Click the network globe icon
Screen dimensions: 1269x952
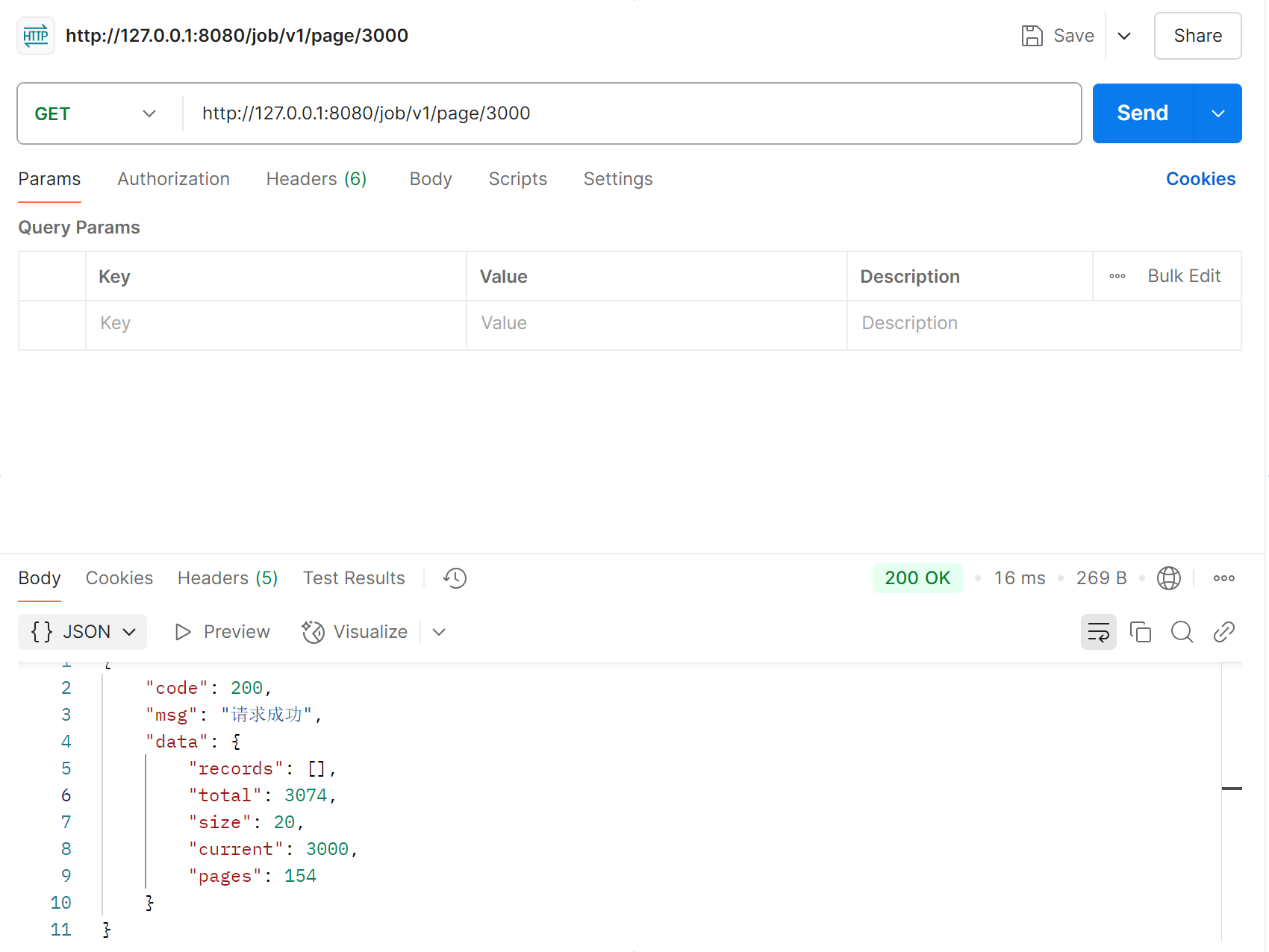pyautogui.click(x=1168, y=578)
